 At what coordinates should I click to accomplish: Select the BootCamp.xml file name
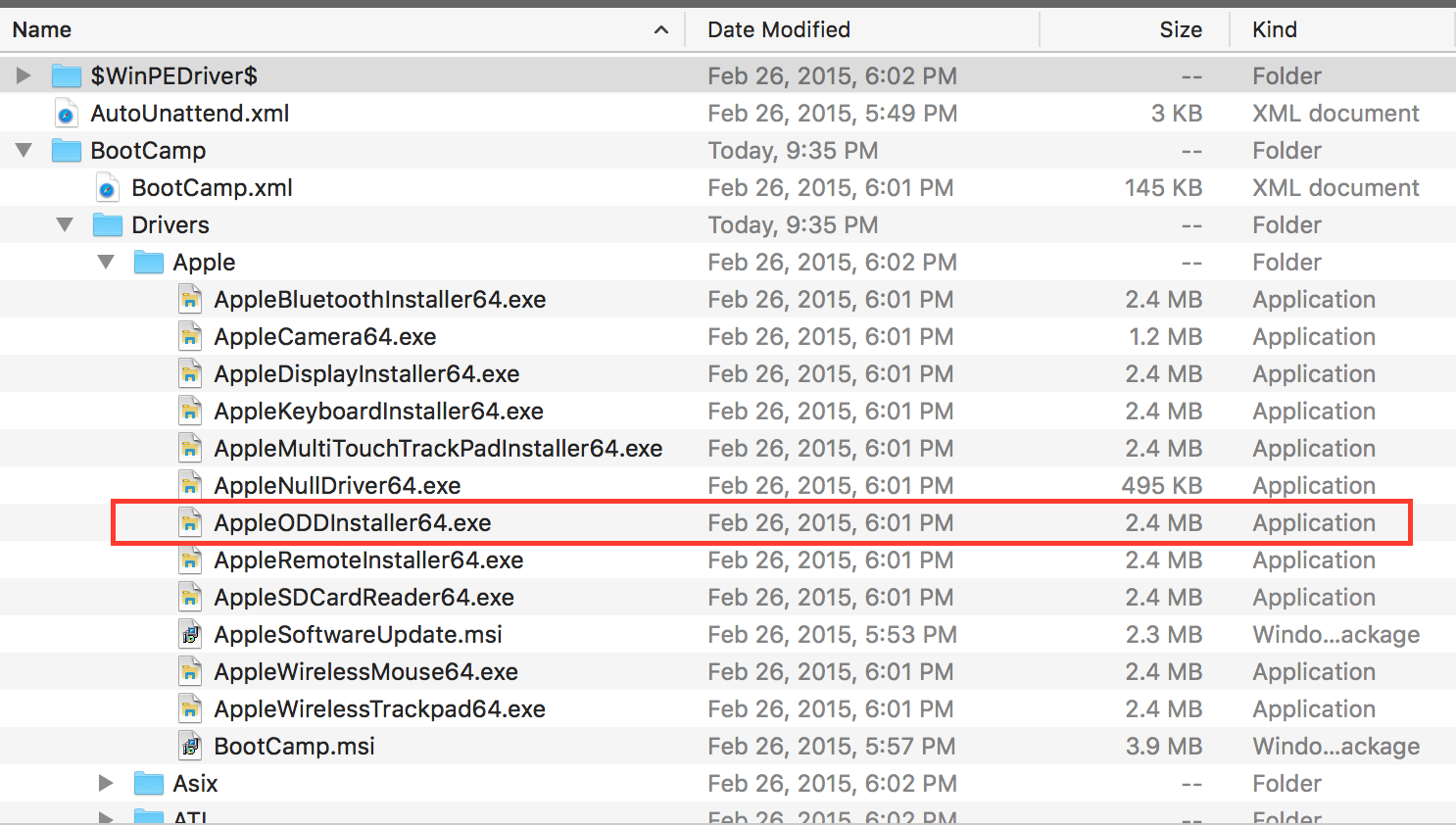point(213,187)
